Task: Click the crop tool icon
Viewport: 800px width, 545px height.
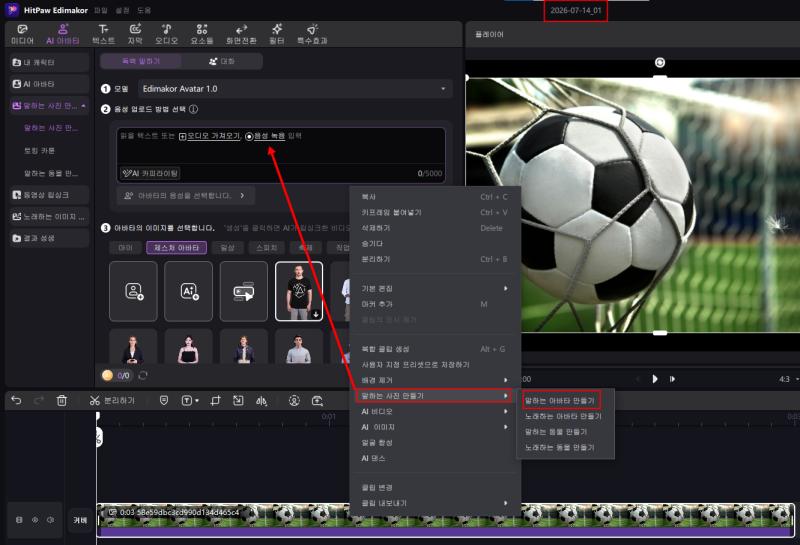Action: (x=215, y=401)
